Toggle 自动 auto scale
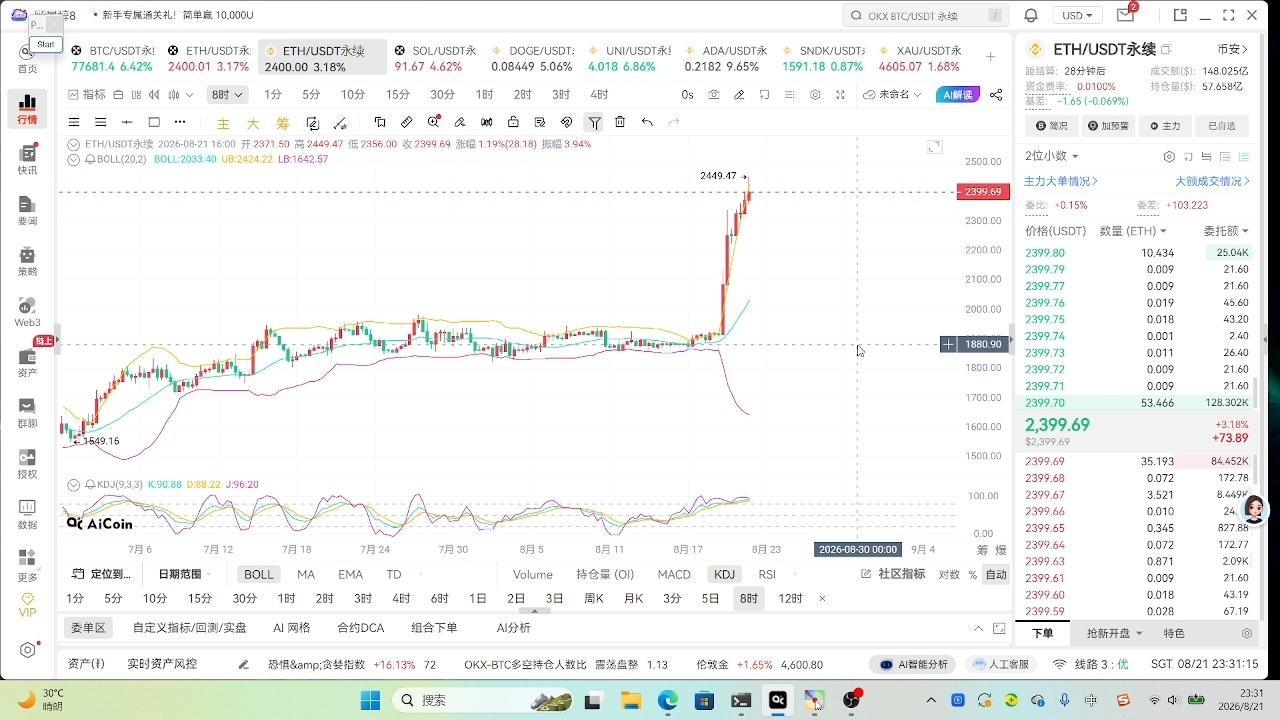 click(996, 575)
